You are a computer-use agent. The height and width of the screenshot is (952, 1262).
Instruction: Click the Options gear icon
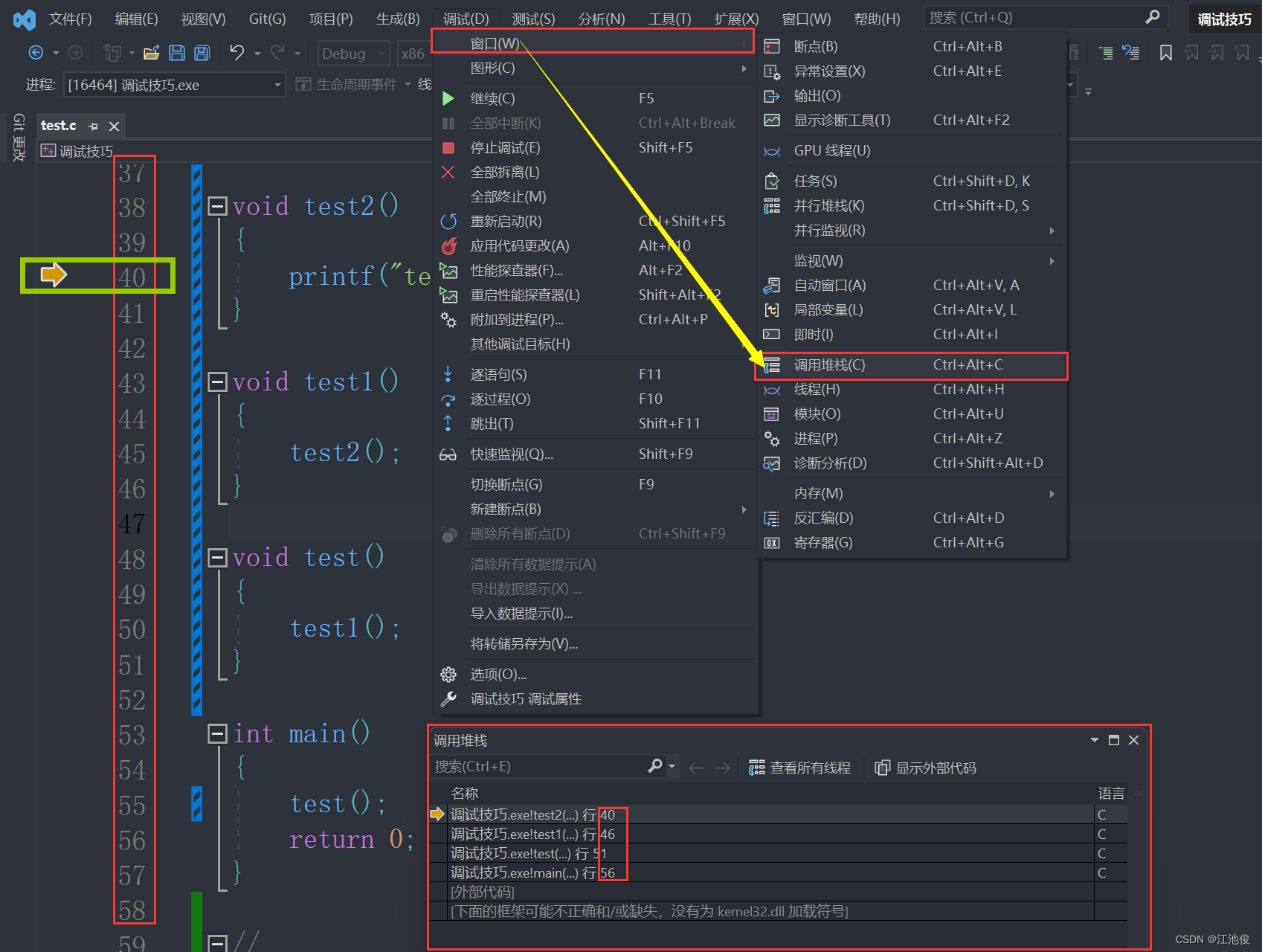point(448,675)
